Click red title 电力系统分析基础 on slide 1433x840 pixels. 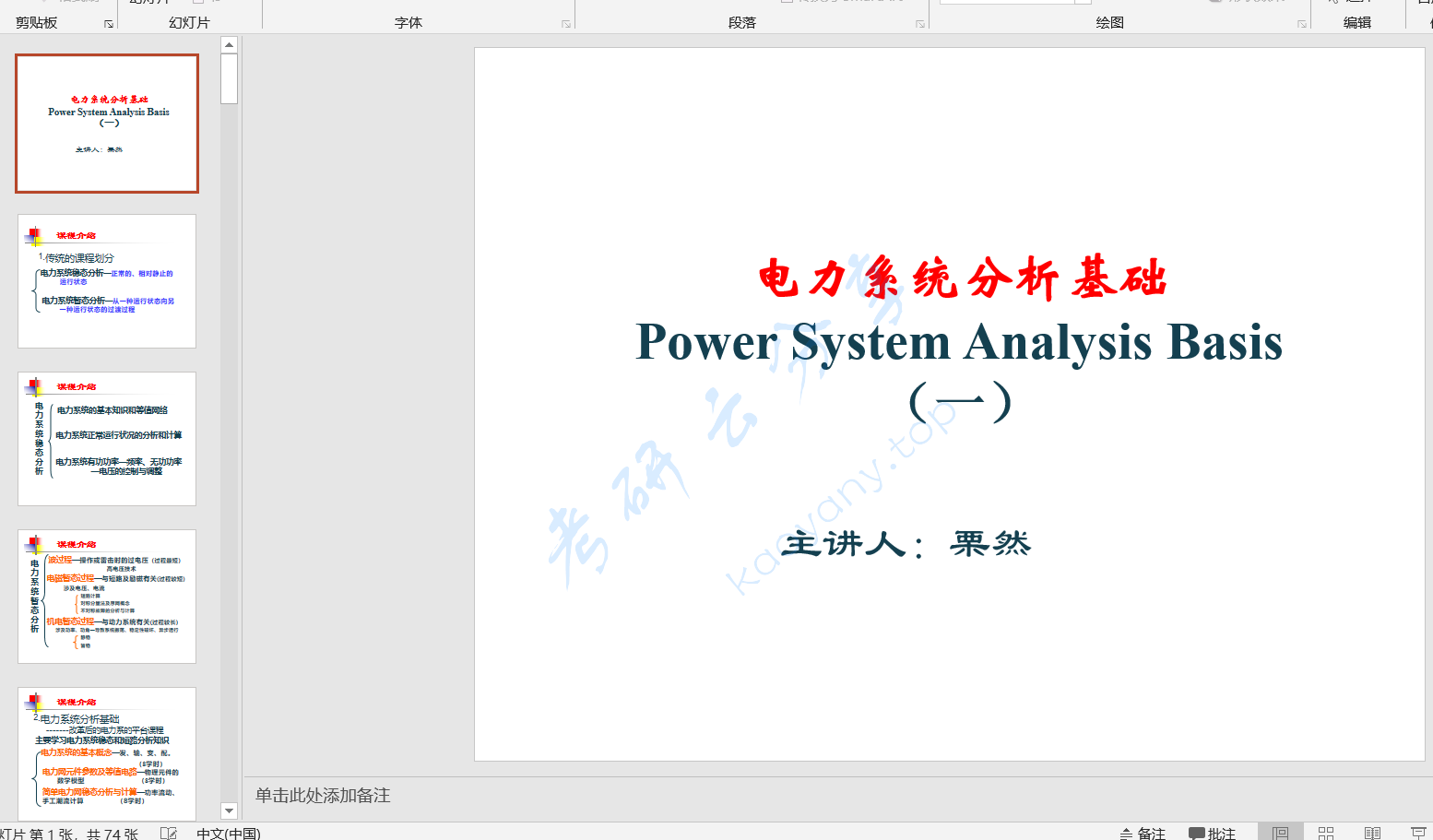coord(963,278)
